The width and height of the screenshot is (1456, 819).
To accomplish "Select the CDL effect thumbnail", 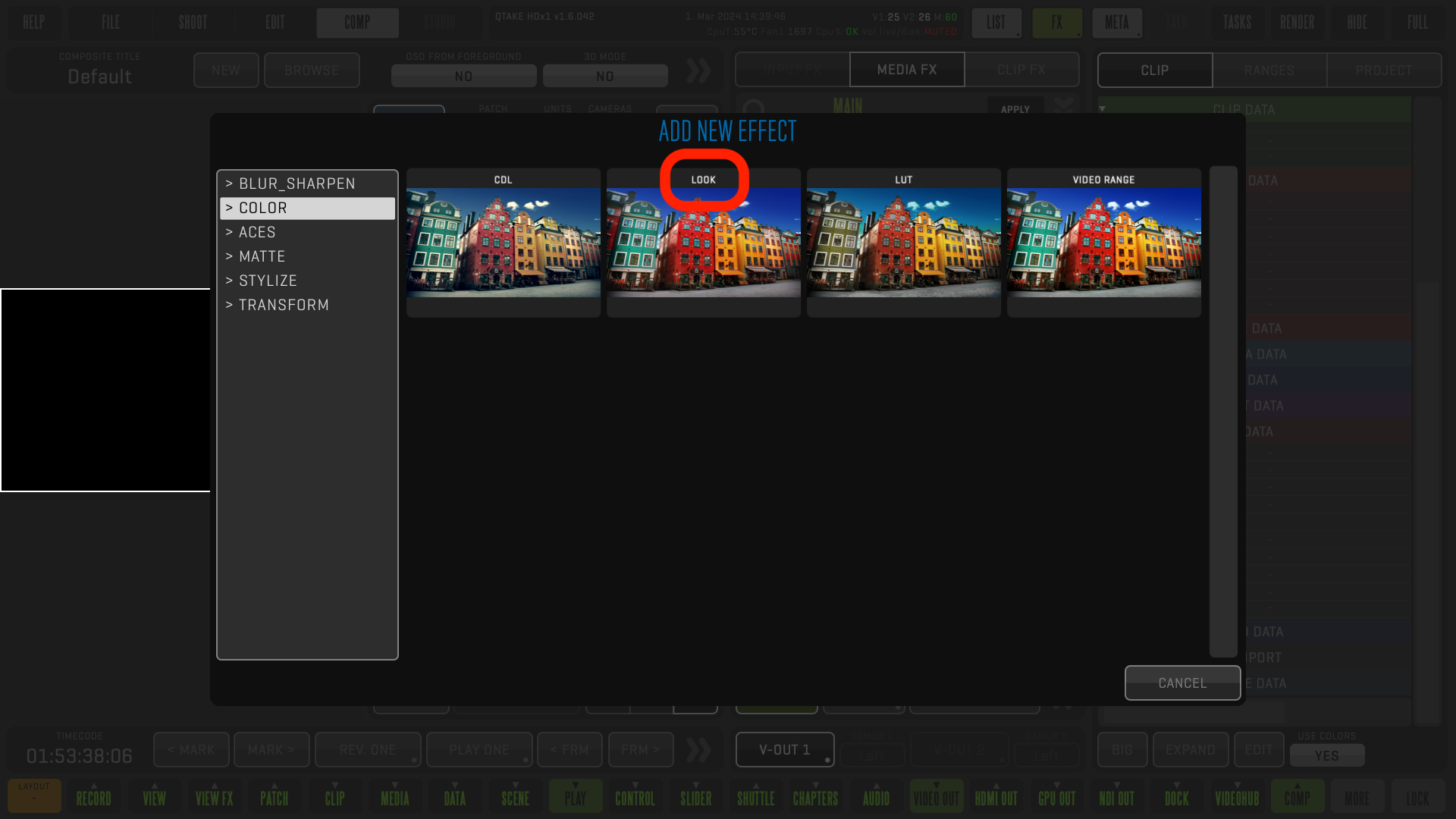I will click(x=503, y=243).
